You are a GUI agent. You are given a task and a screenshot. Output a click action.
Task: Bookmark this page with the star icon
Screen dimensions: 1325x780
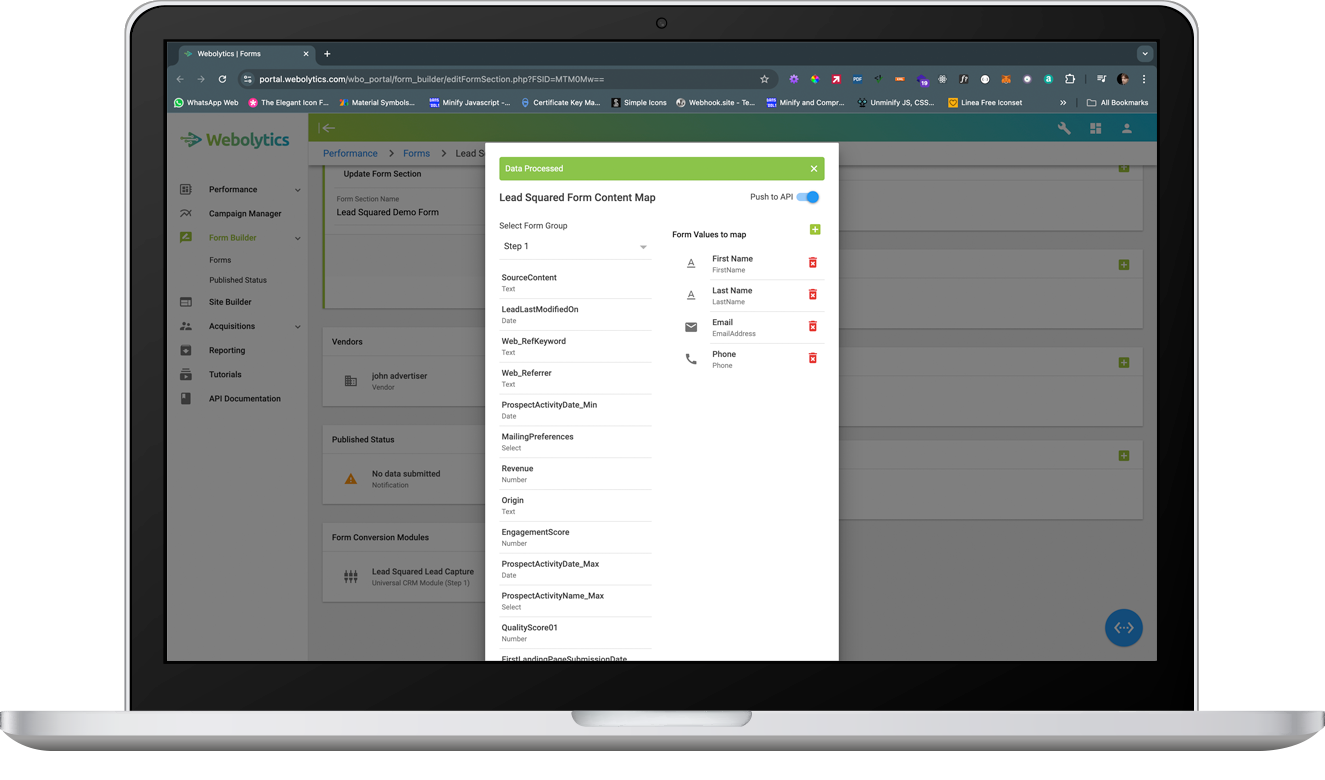764,79
